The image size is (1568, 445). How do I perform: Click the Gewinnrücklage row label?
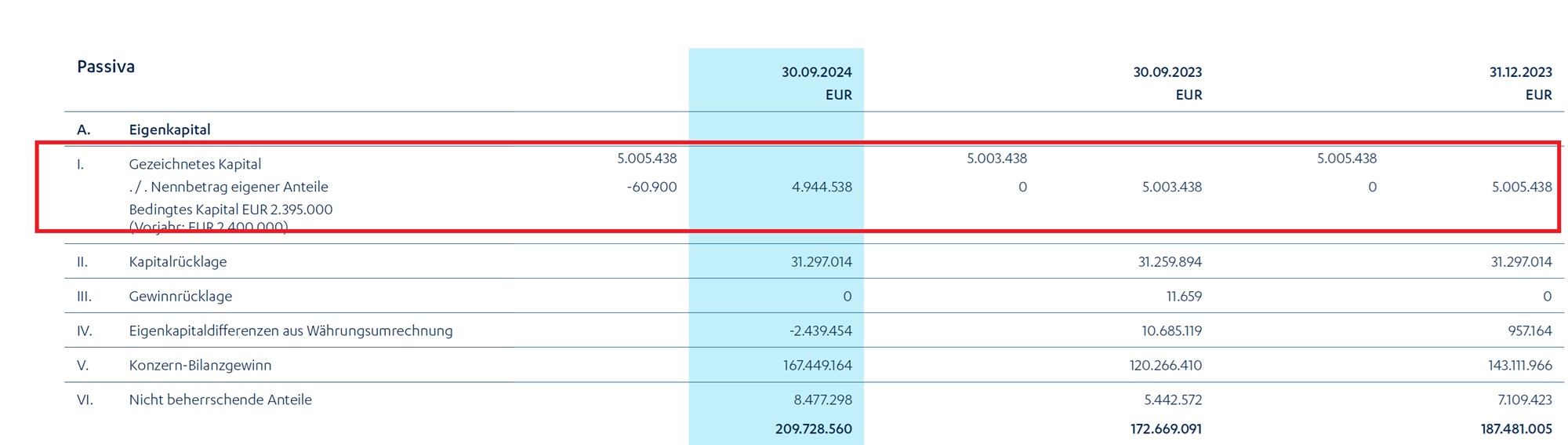pyautogui.click(x=180, y=296)
